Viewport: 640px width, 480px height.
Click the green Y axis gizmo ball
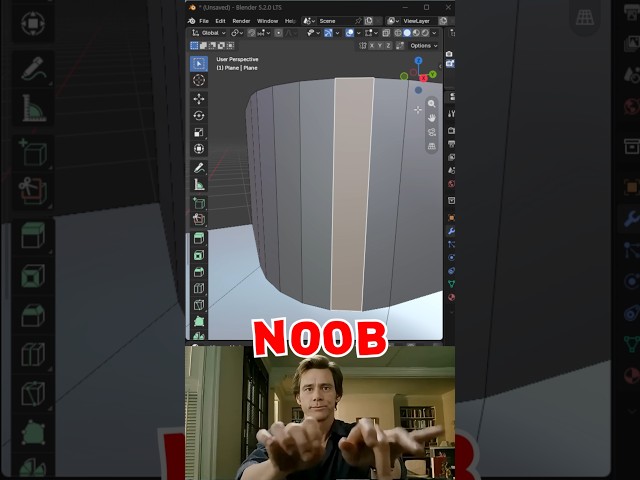[433, 74]
